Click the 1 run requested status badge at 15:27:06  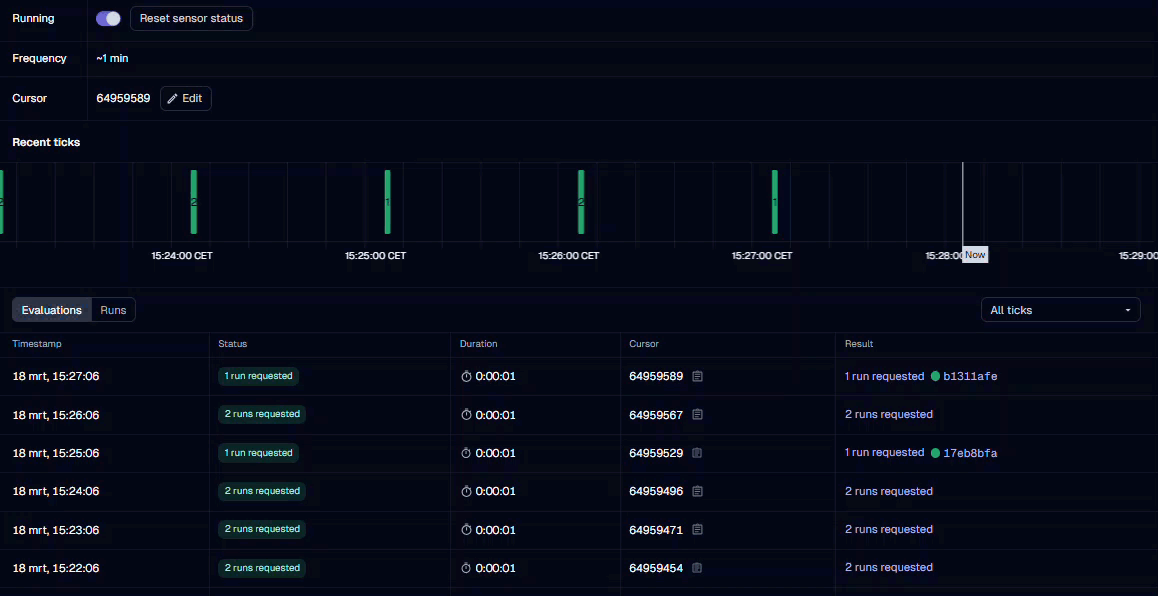coord(259,377)
